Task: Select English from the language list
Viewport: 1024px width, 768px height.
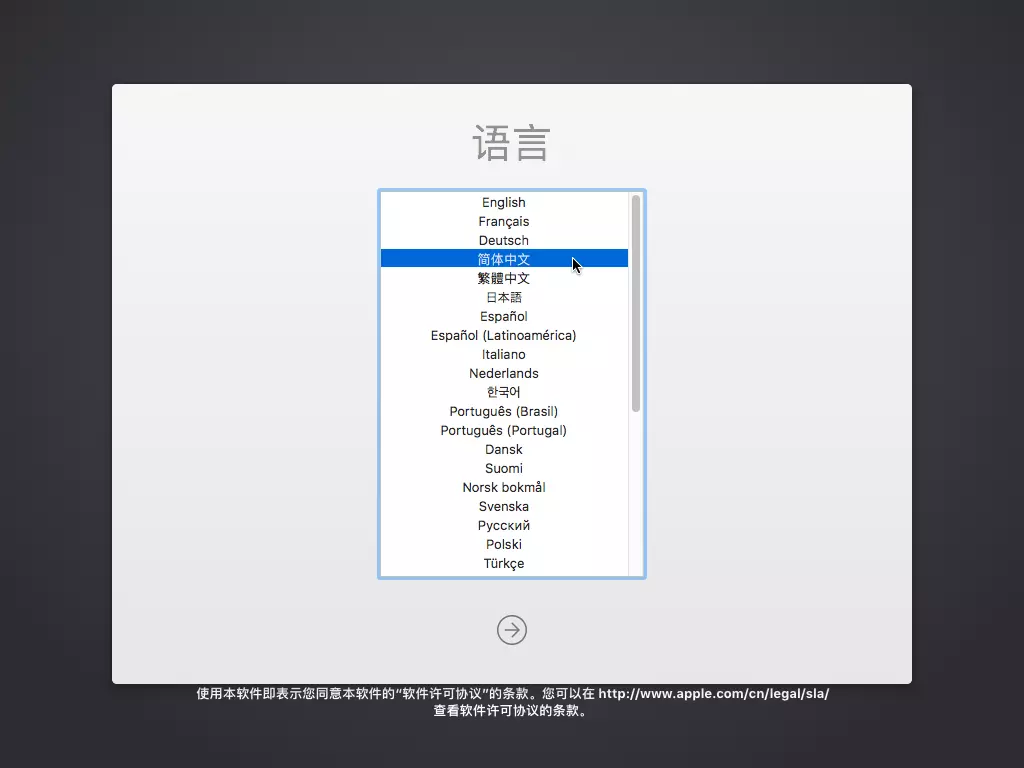Action: (503, 202)
